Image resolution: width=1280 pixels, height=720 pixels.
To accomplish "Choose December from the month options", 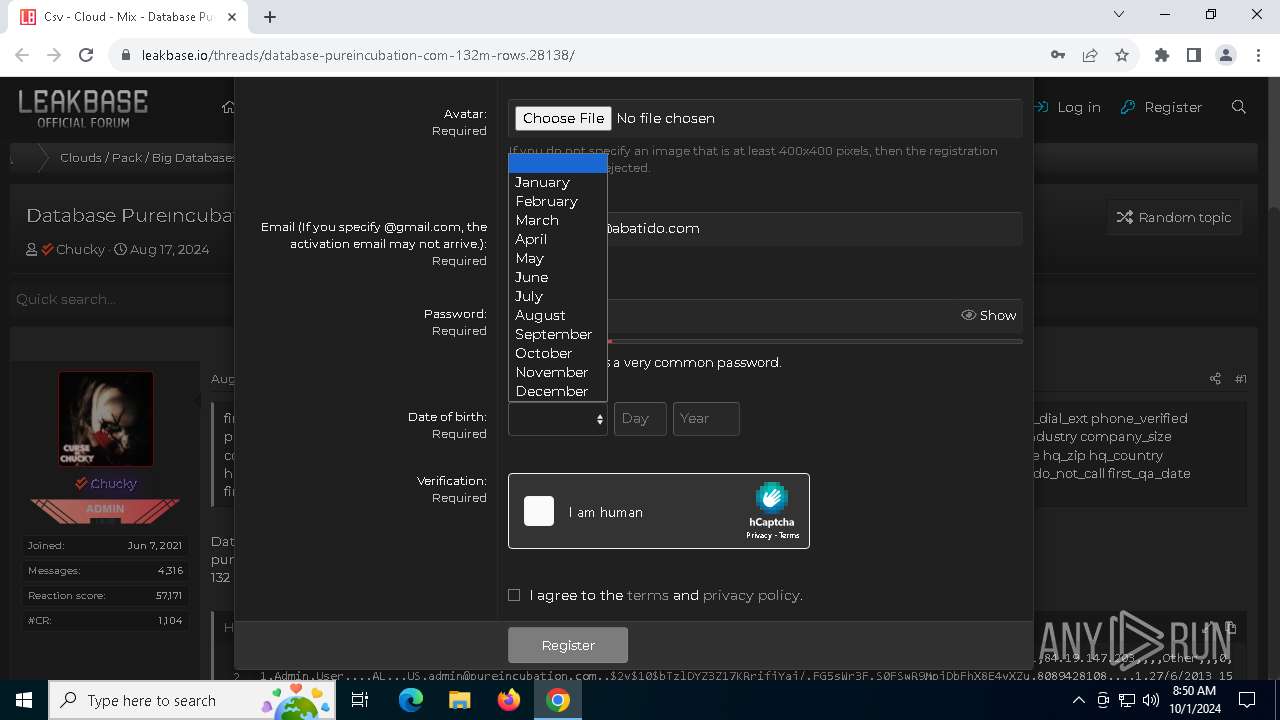I will [x=557, y=391].
